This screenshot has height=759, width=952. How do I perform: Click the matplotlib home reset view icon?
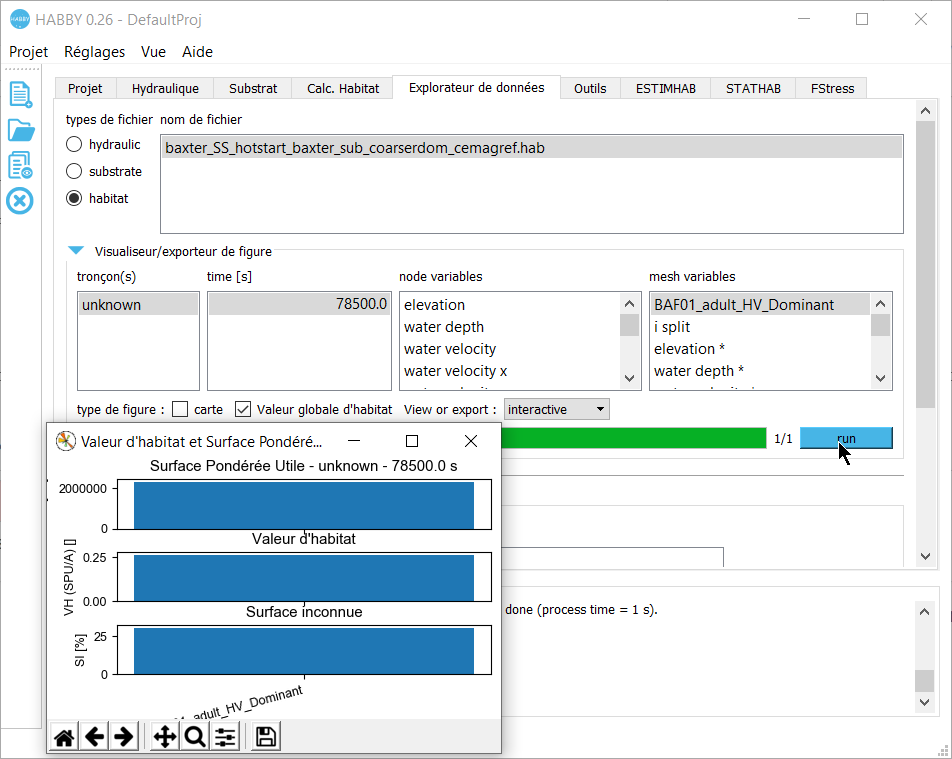pyautogui.click(x=64, y=737)
